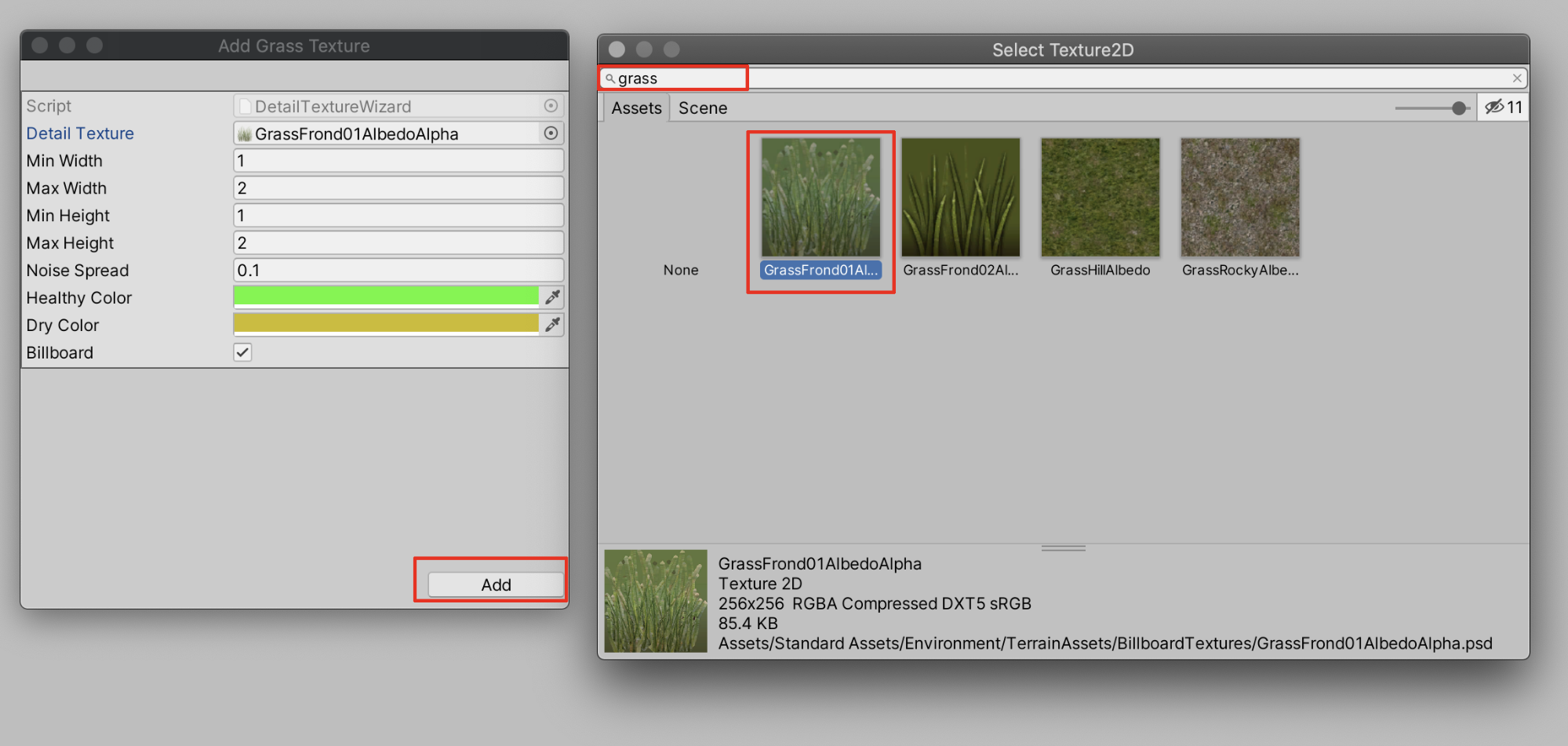This screenshot has height=746, width=1568.
Task: Toggle the hidden items eye icon
Action: point(1493,107)
